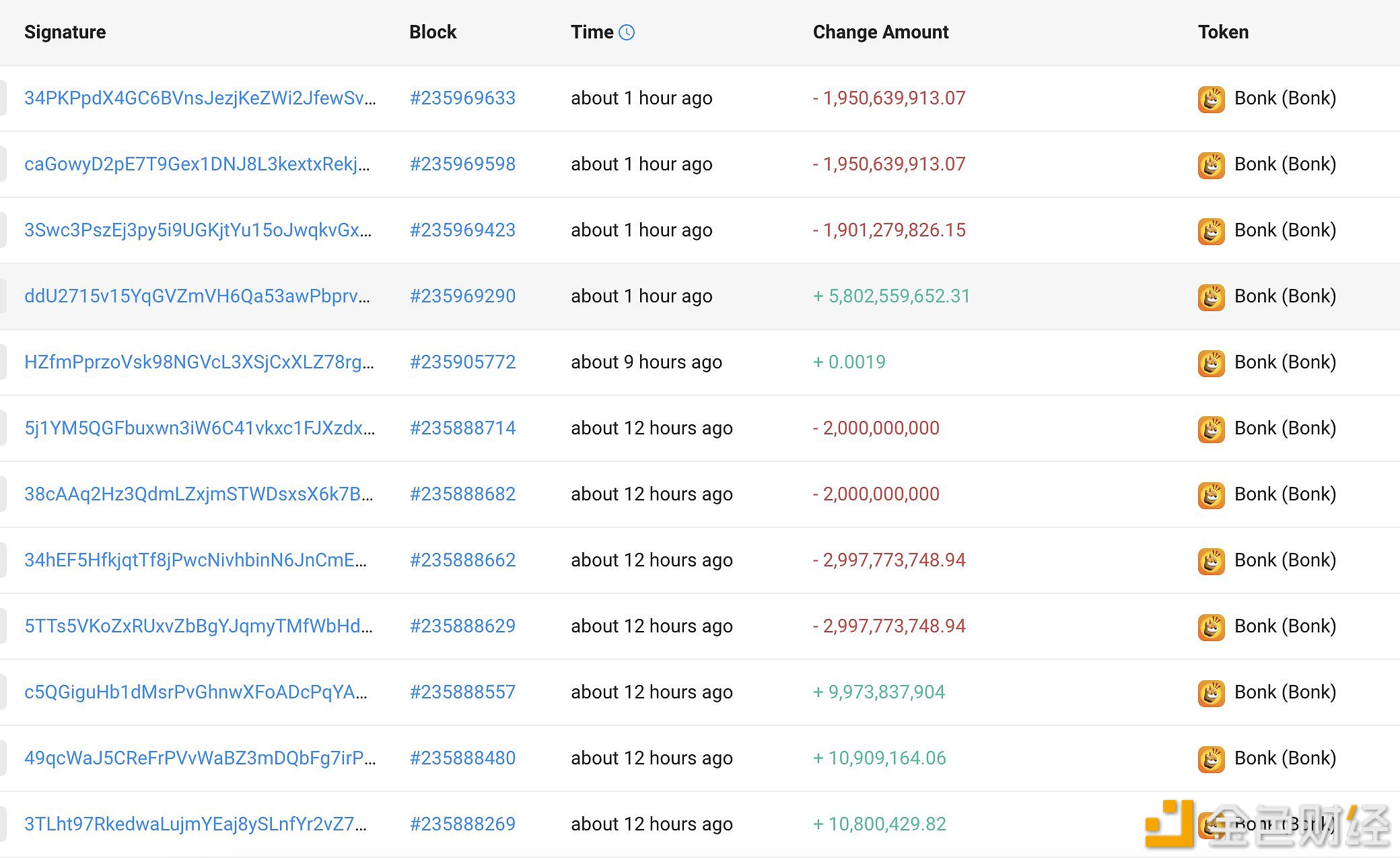Open block #235888682
1400x858 pixels.
[x=462, y=494]
